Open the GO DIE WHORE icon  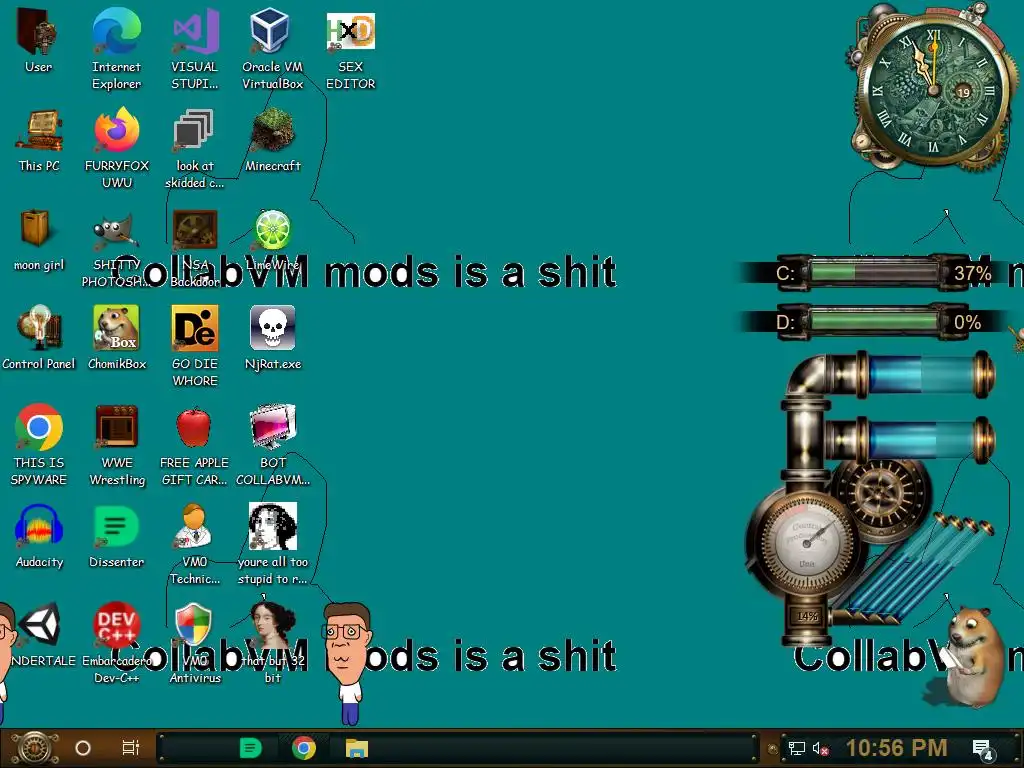click(x=195, y=328)
